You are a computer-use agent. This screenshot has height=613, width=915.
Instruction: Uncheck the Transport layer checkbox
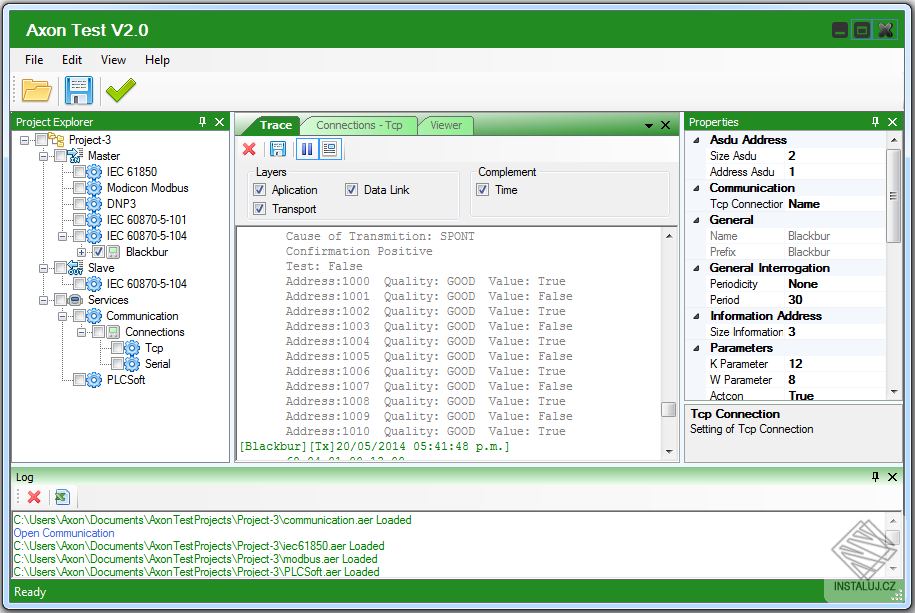pyautogui.click(x=260, y=208)
